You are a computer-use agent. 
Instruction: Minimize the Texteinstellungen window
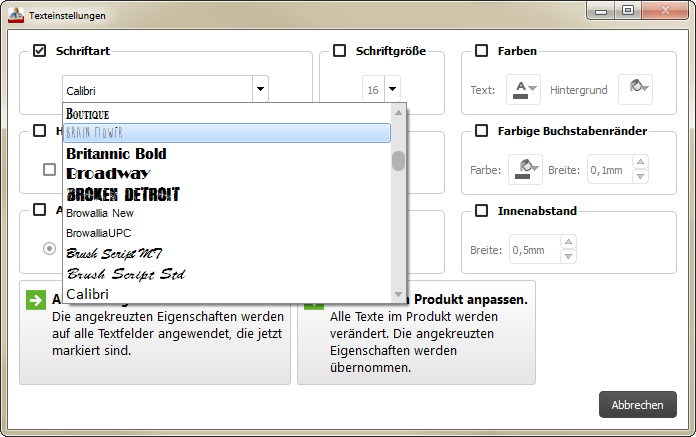[601, 11]
